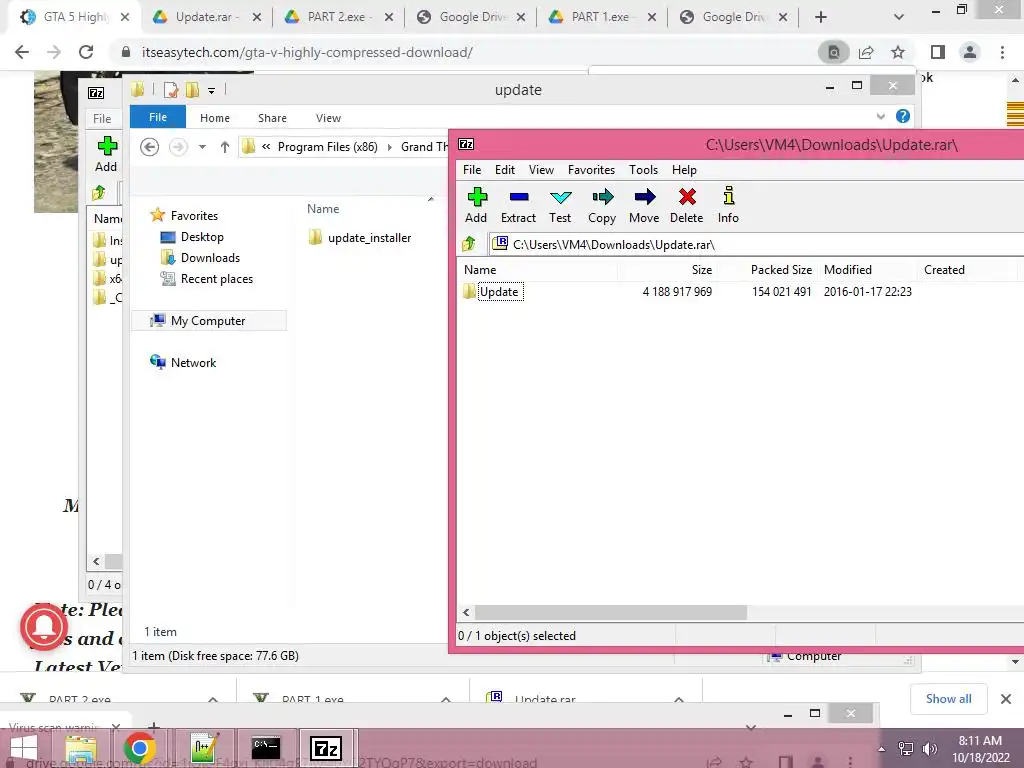1024x768 pixels.
Task: Click Add icon in Update.rar 7-Zip toolbar
Action: click(x=477, y=197)
